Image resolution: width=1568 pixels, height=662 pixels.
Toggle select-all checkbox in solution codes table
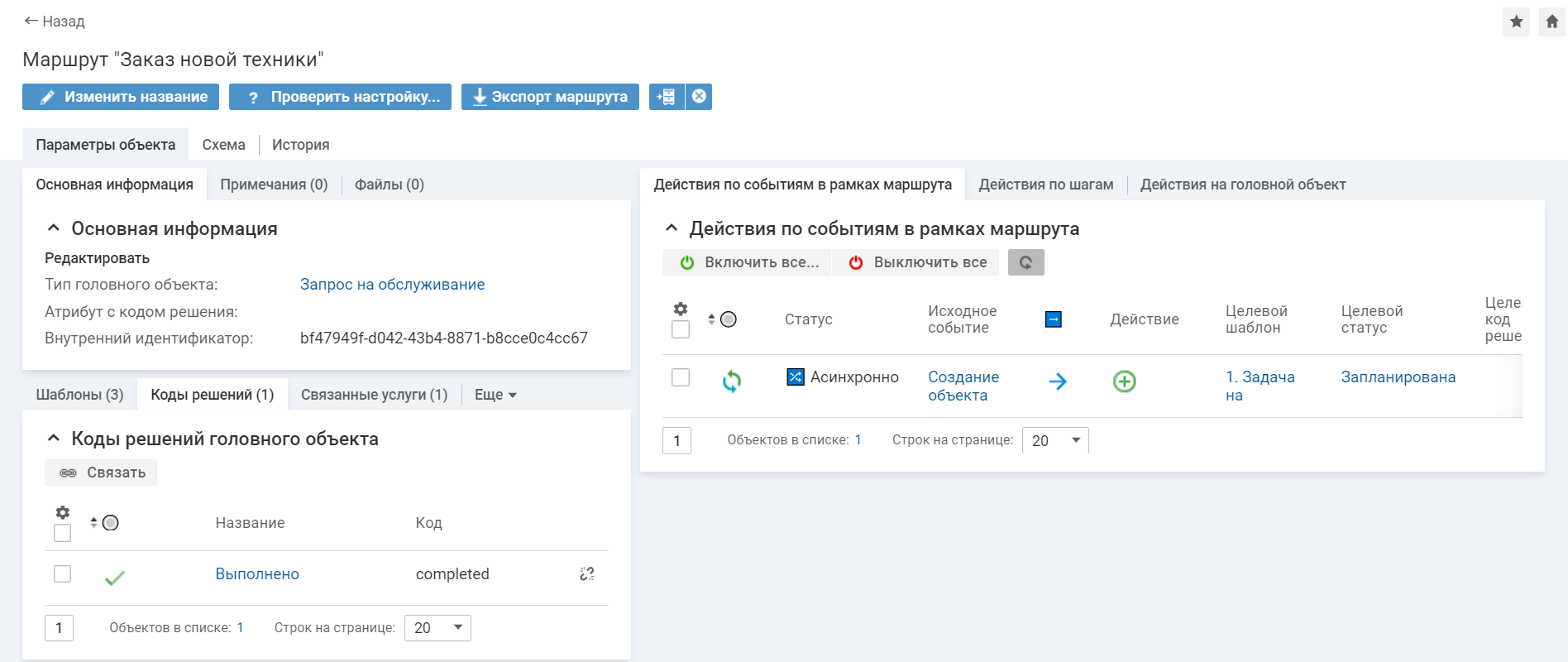pyautogui.click(x=62, y=533)
